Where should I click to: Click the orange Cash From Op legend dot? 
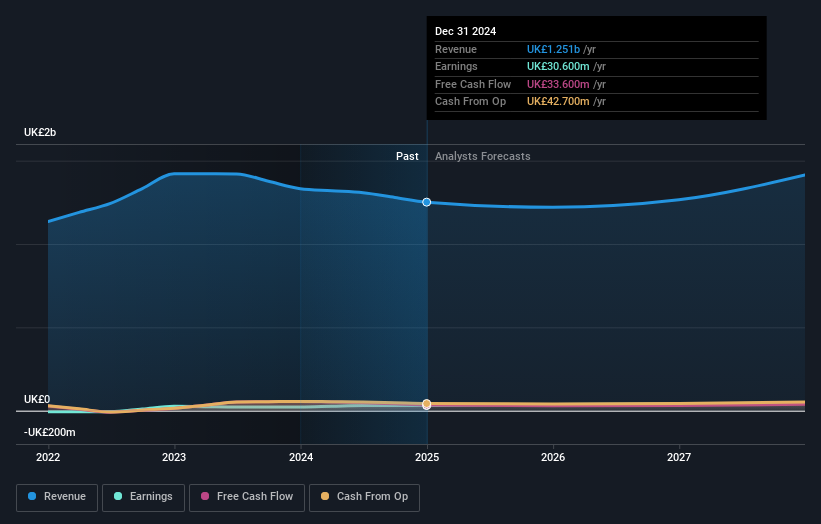(325, 496)
